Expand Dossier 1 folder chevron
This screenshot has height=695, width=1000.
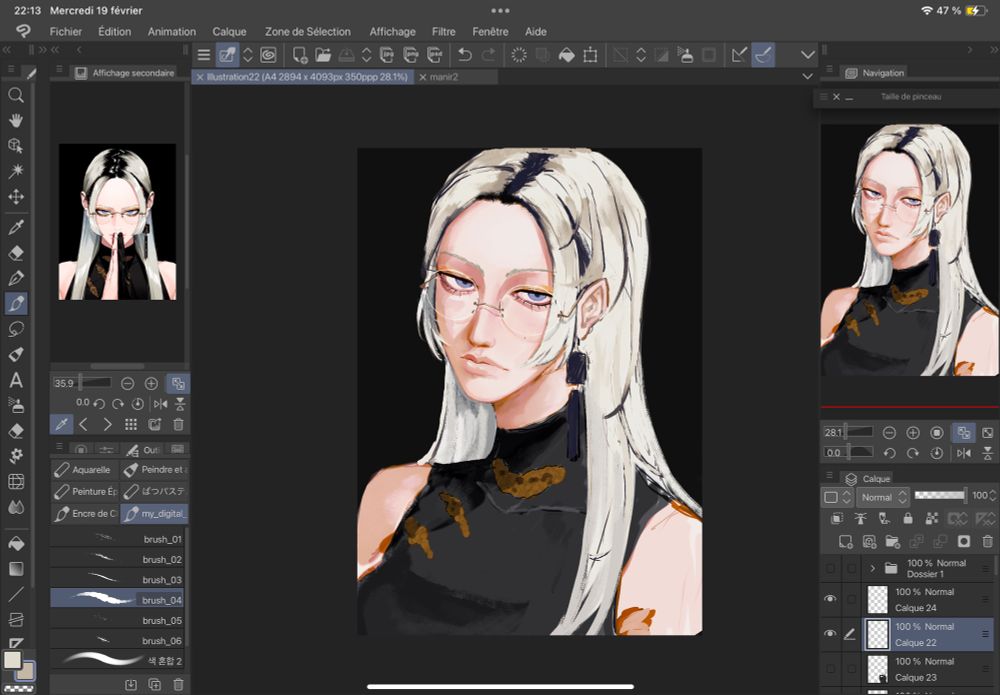pyautogui.click(x=872, y=567)
